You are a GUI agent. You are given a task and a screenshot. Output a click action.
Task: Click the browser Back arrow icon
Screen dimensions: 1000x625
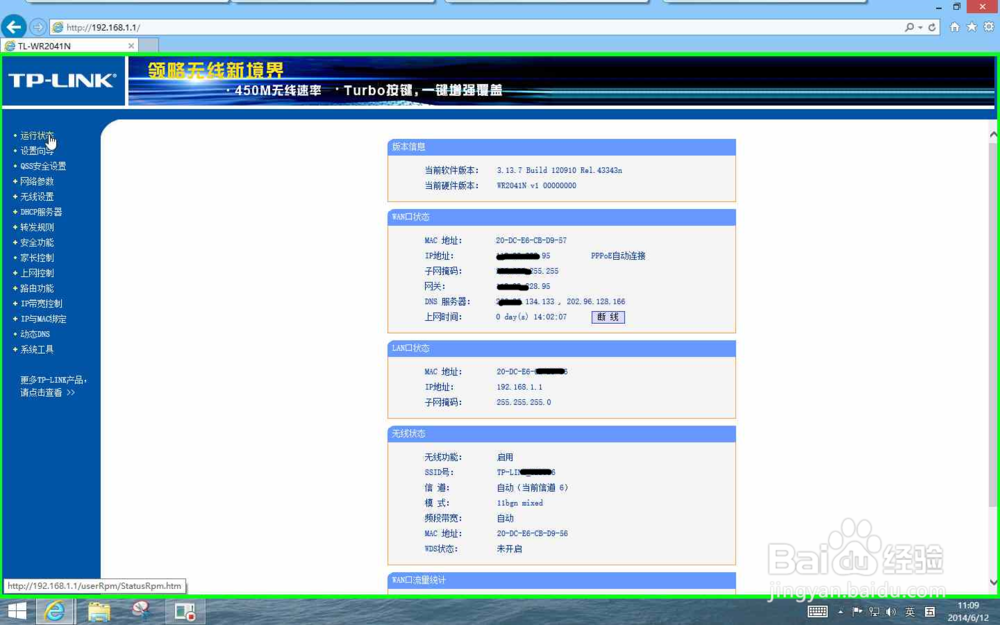point(13,25)
